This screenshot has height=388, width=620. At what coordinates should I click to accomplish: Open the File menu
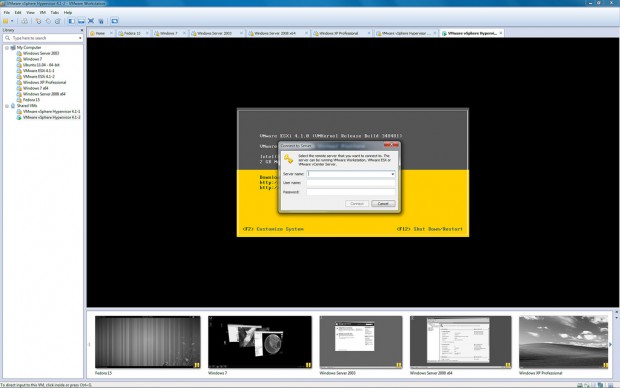click(x=7, y=13)
